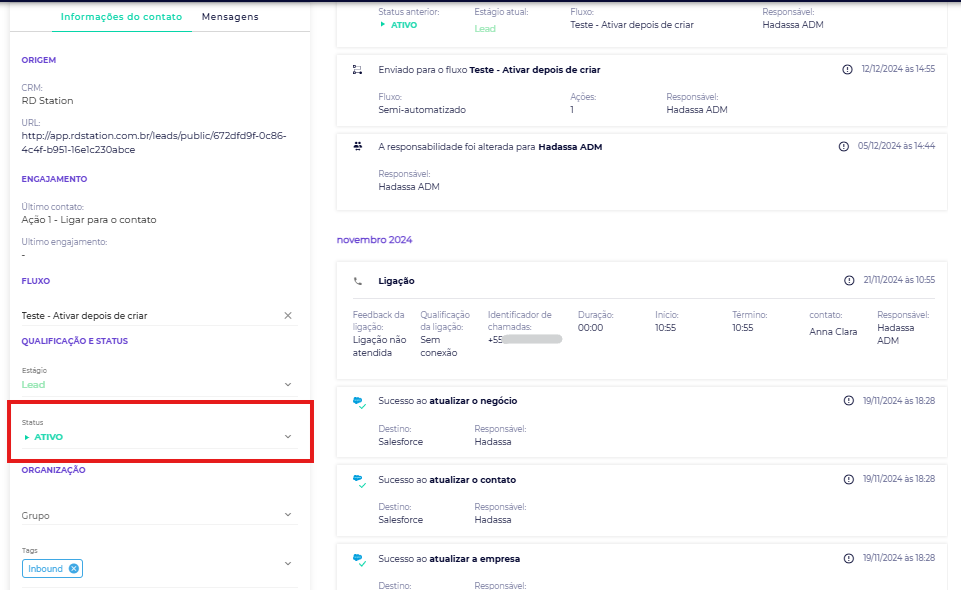Expand the Grupo dropdown

click(288, 515)
